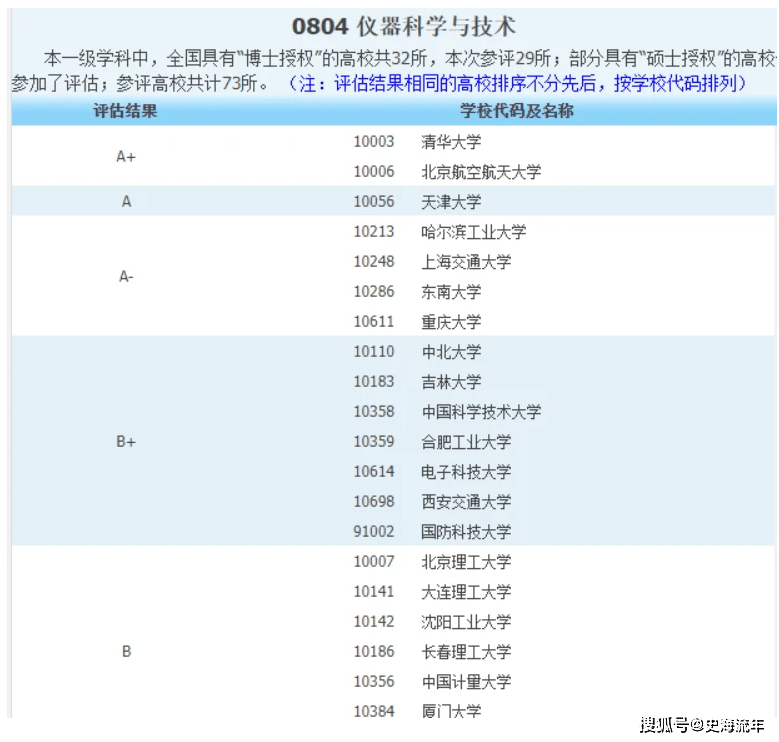Click school name 东南大学
779x742 pixels.
(451, 292)
